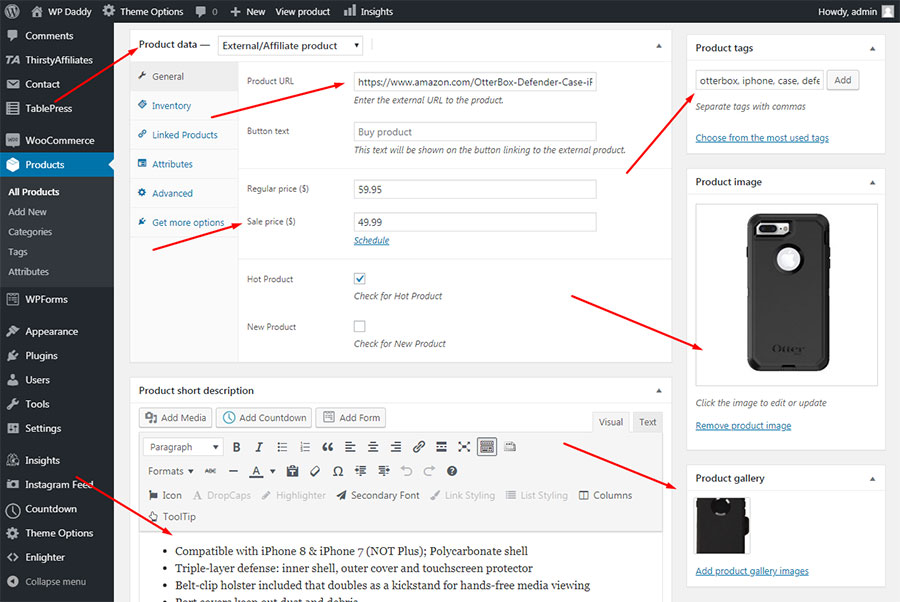Screen dimensions: 900x602
Task: Click the text color A icon
Action: (x=256, y=471)
